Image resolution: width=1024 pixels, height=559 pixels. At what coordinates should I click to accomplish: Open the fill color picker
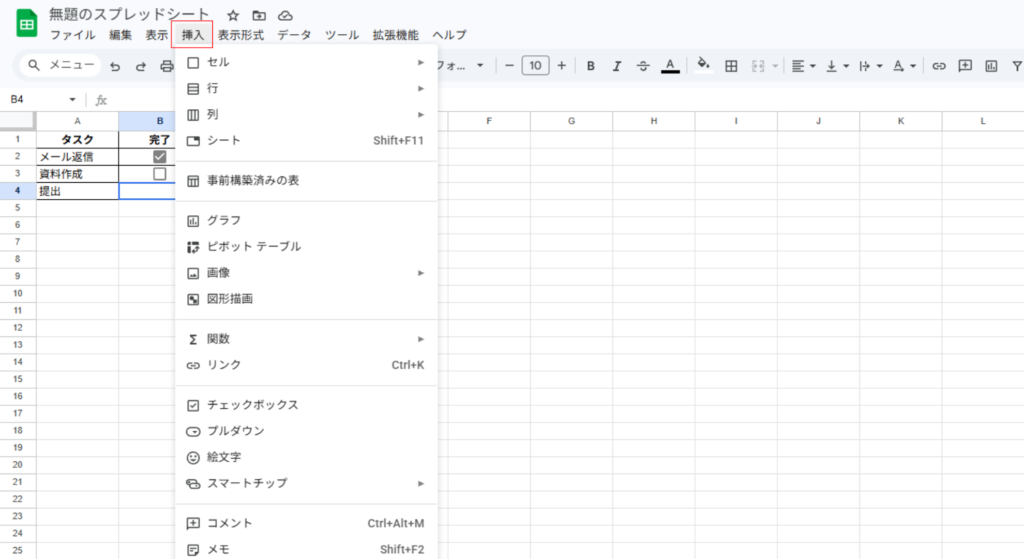[703, 65]
